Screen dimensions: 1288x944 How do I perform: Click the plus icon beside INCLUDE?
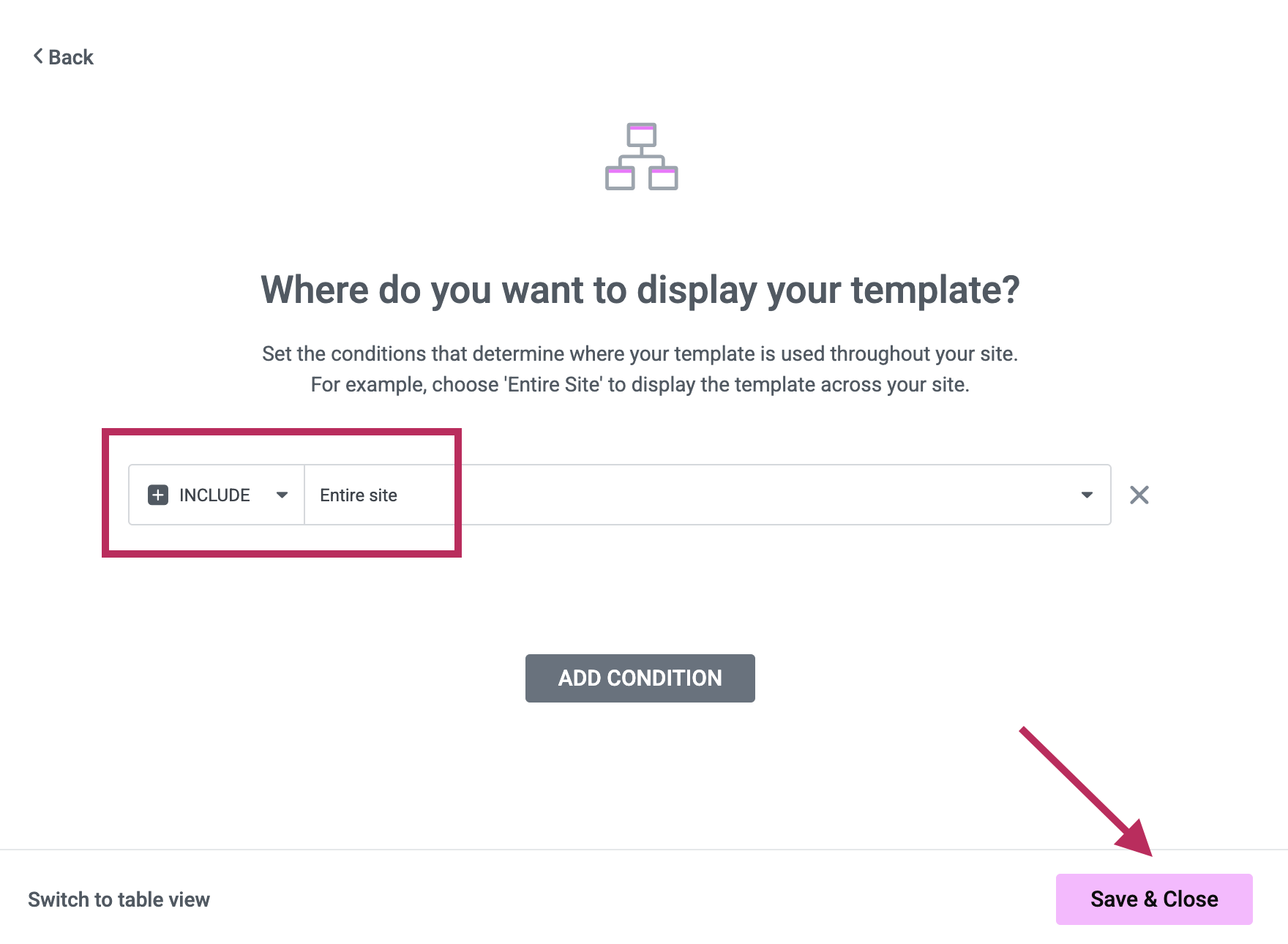[x=158, y=495]
